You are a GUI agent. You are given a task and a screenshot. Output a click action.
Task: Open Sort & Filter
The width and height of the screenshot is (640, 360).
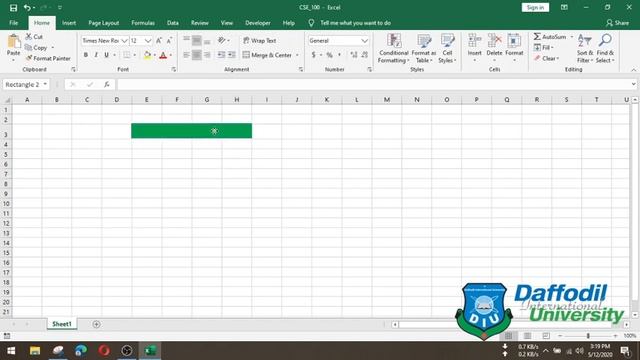tap(585, 49)
